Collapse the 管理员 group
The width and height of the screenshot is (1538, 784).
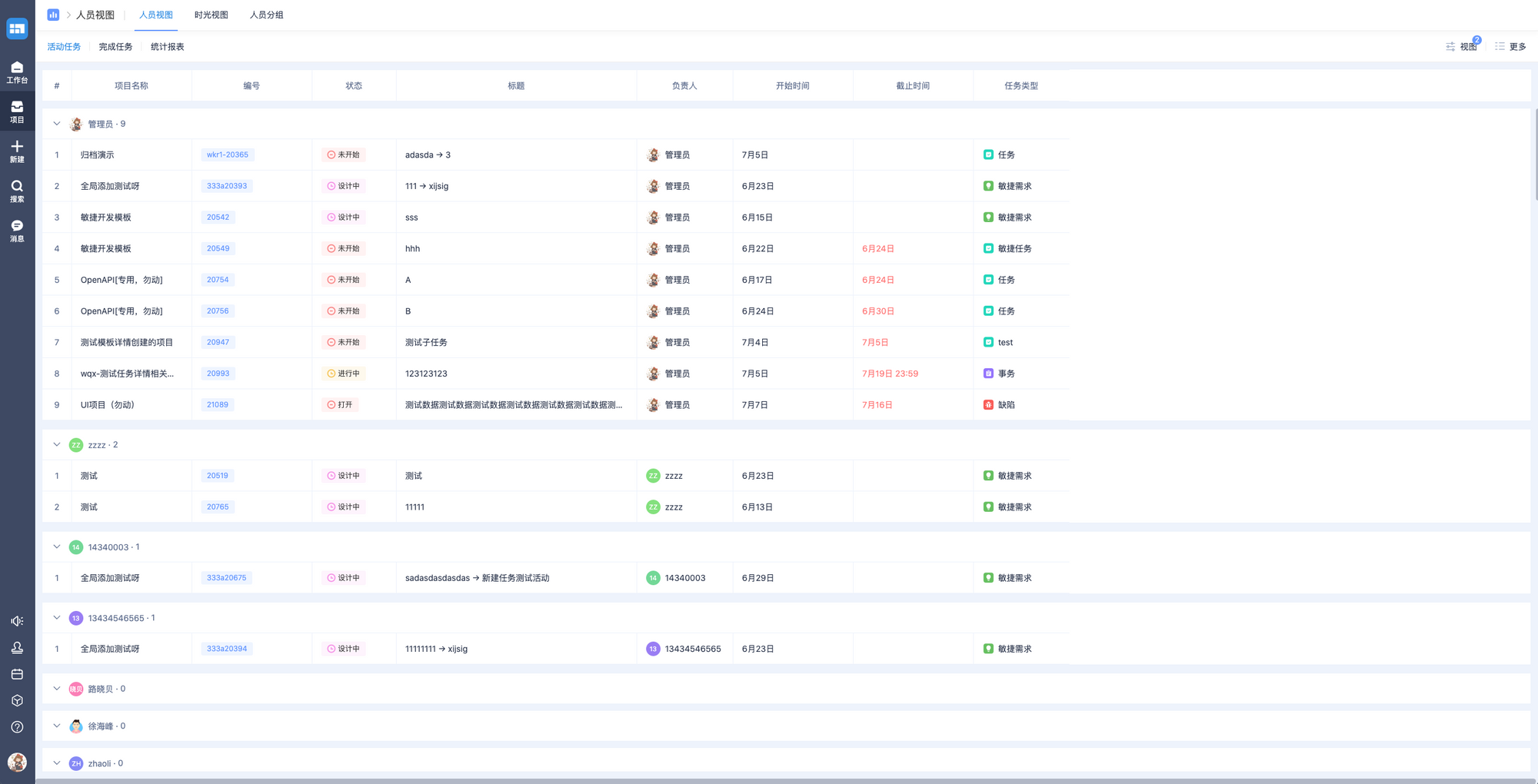[x=57, y=124]
